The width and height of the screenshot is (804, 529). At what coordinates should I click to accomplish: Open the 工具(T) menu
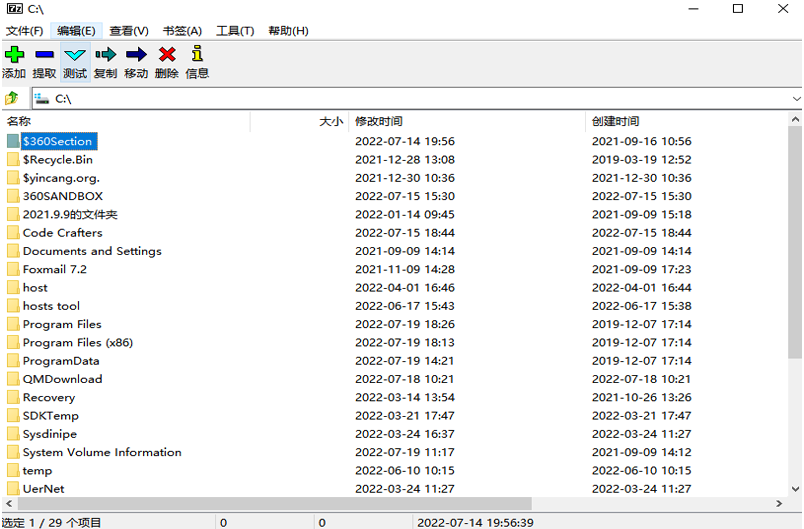tap(235, 31)
